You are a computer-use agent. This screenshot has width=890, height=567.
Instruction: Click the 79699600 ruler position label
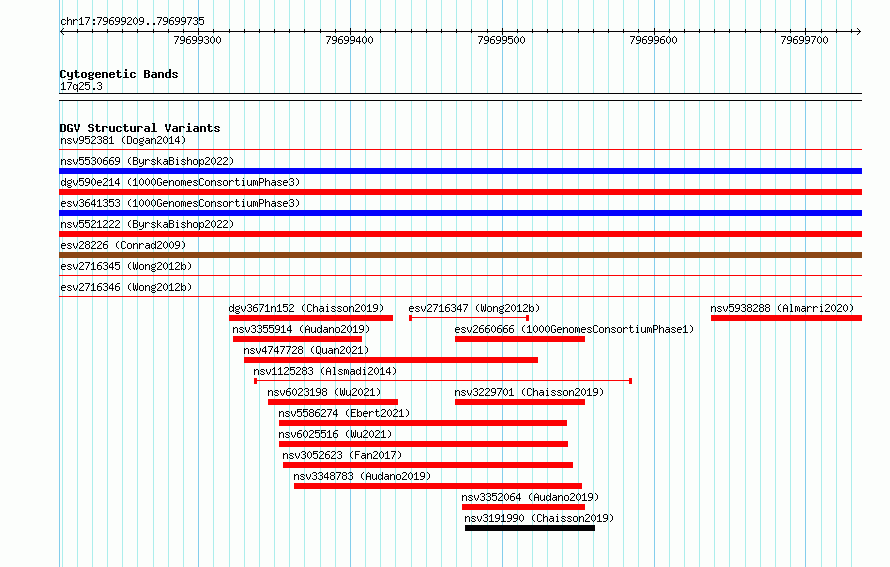[x=653, y=40]
